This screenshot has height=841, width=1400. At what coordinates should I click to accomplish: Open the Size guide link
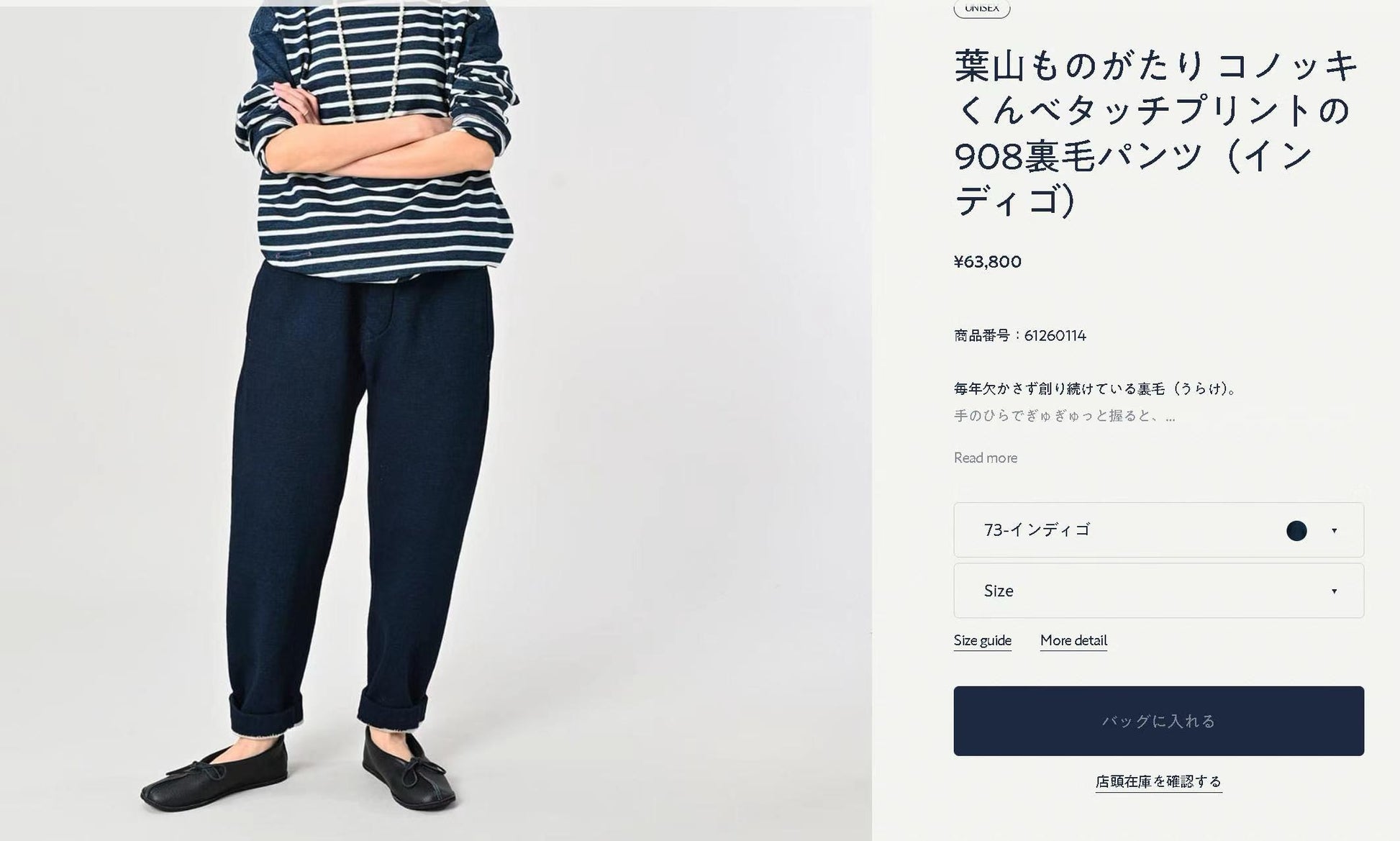tap(982, 641)
